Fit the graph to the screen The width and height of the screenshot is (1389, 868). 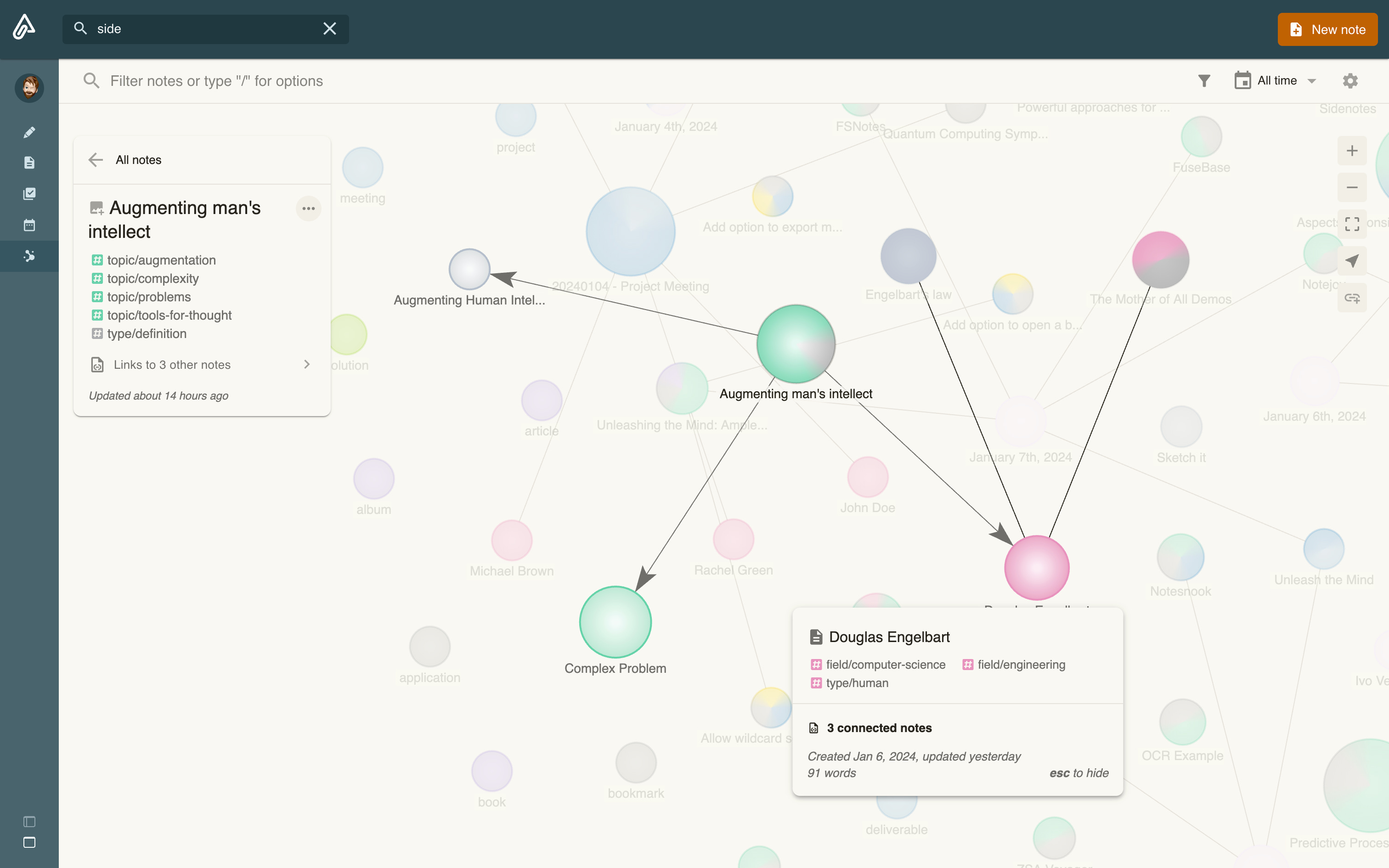[1352, 225]
